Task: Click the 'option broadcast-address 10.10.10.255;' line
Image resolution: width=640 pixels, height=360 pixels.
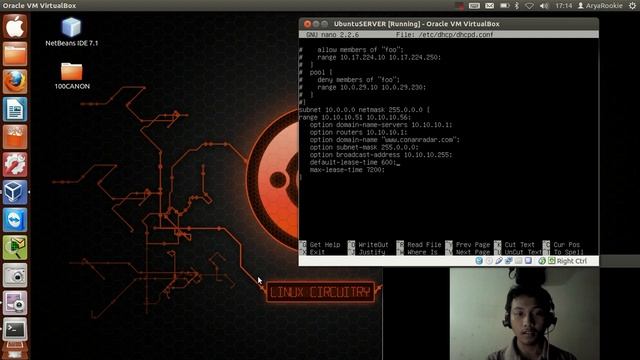Action: coord(381,155)
